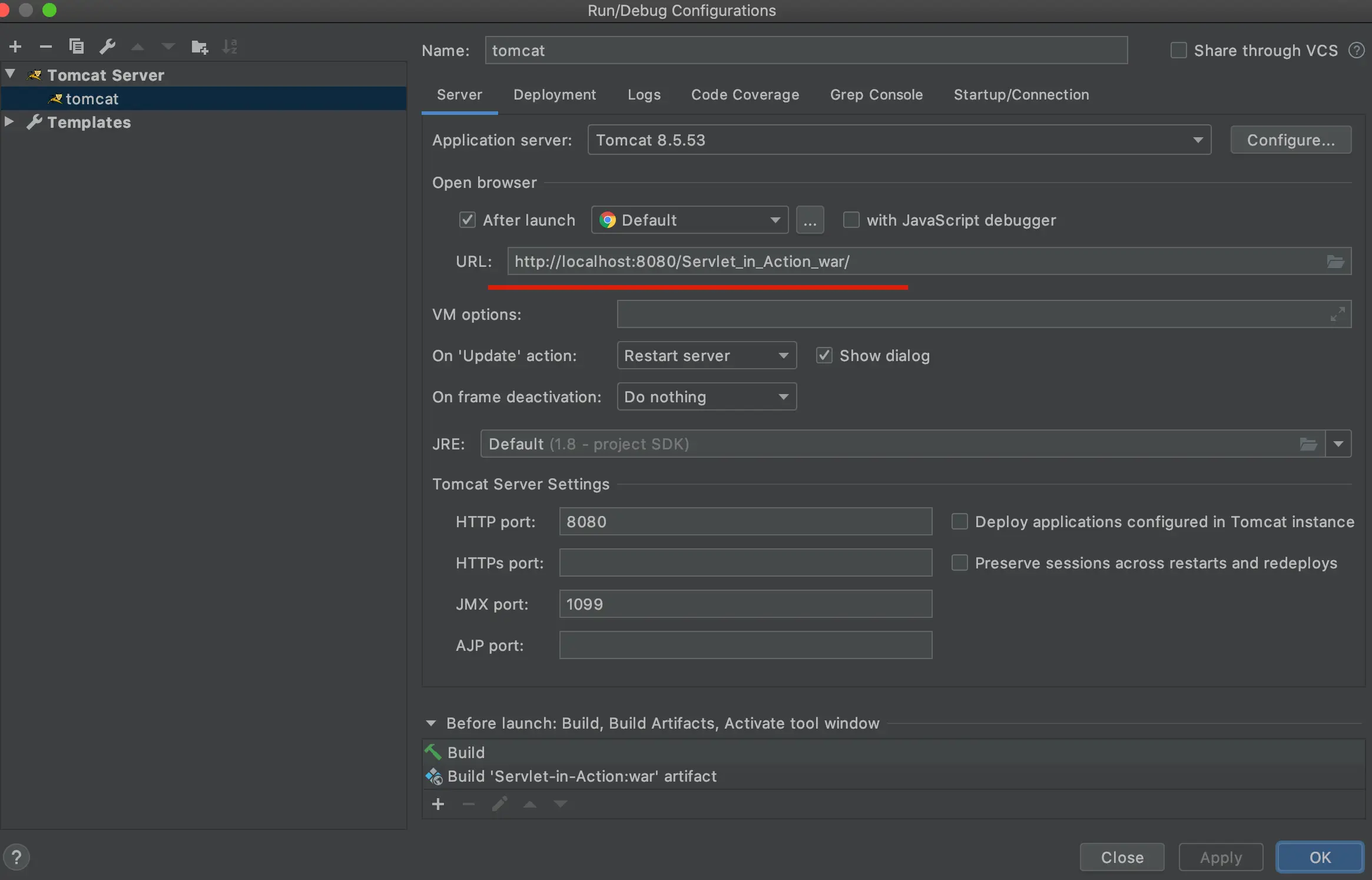Enable with JavaScript debugger option
Viewport: 1372px width, 880px height.
tap(851, 220)
